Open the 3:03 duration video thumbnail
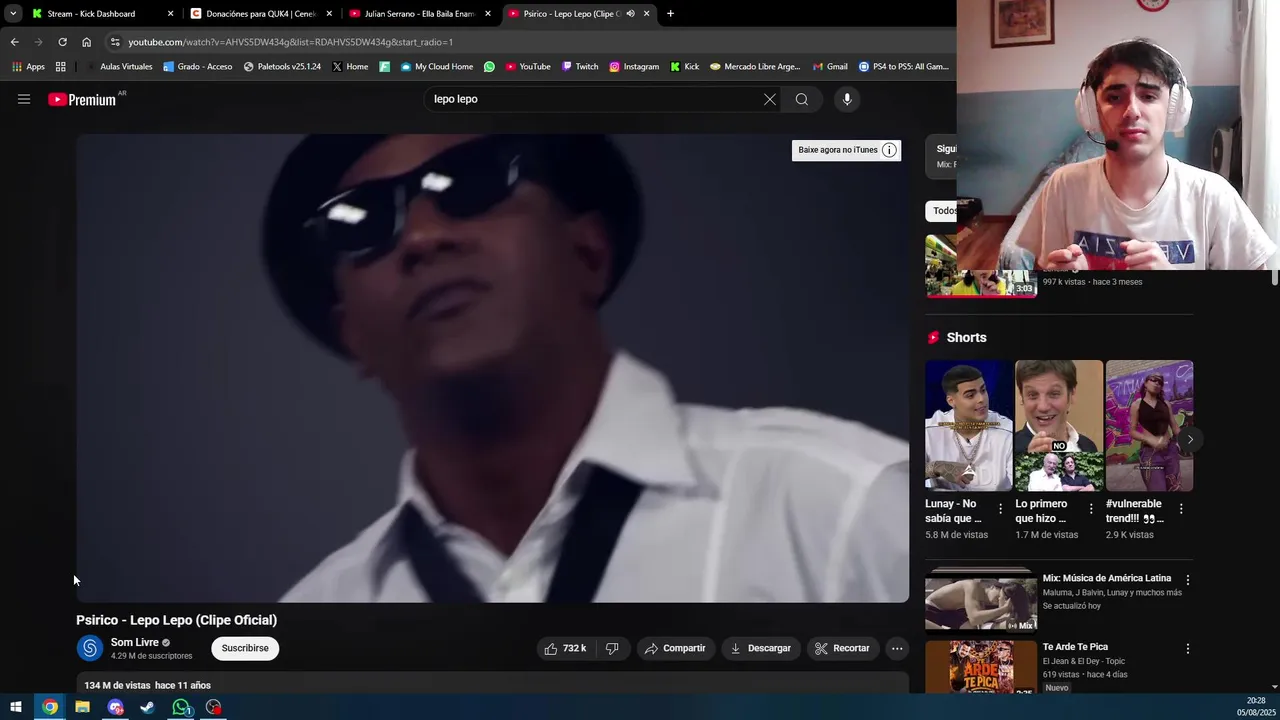The width and height of the screenshot is (1280, 720). [981, 266]
